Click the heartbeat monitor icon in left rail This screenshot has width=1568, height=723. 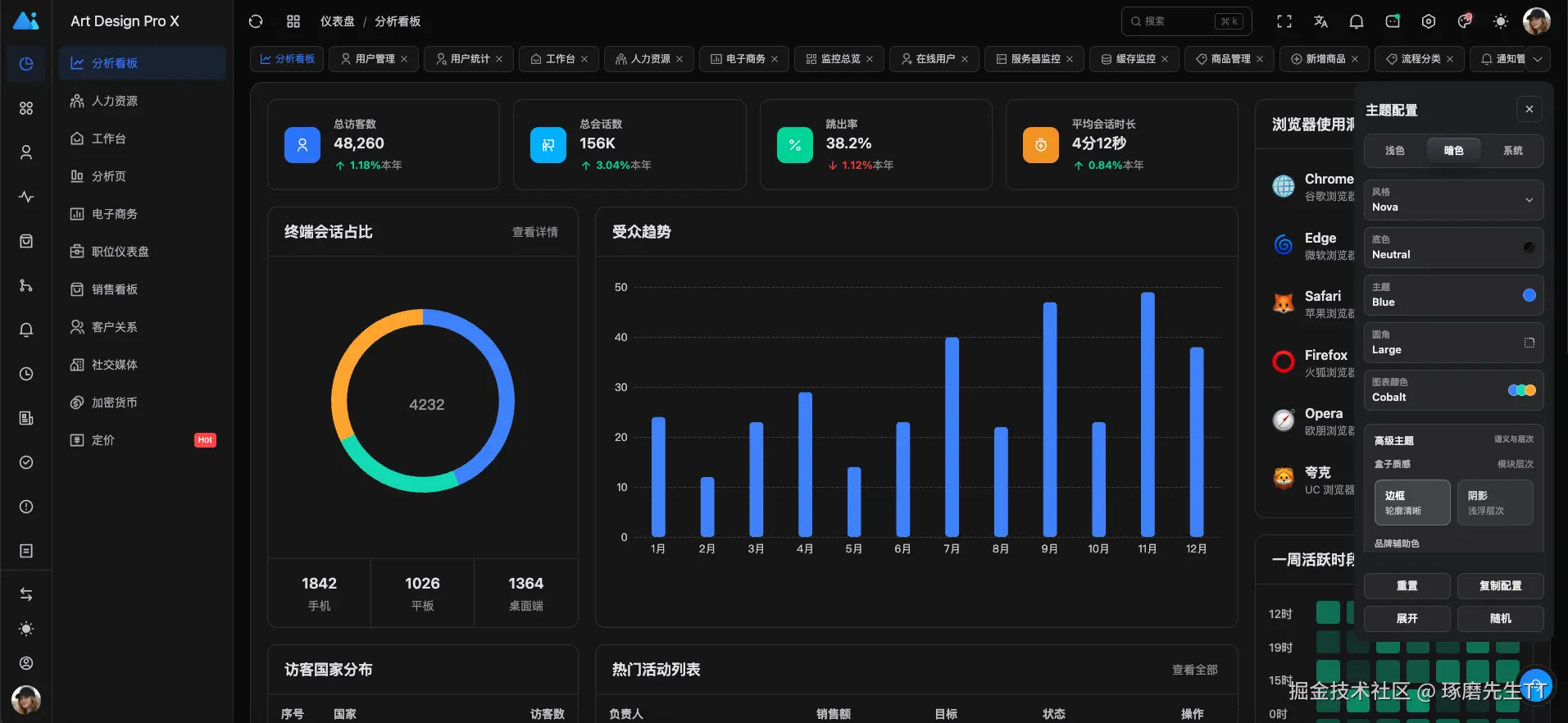coord(26,197)
